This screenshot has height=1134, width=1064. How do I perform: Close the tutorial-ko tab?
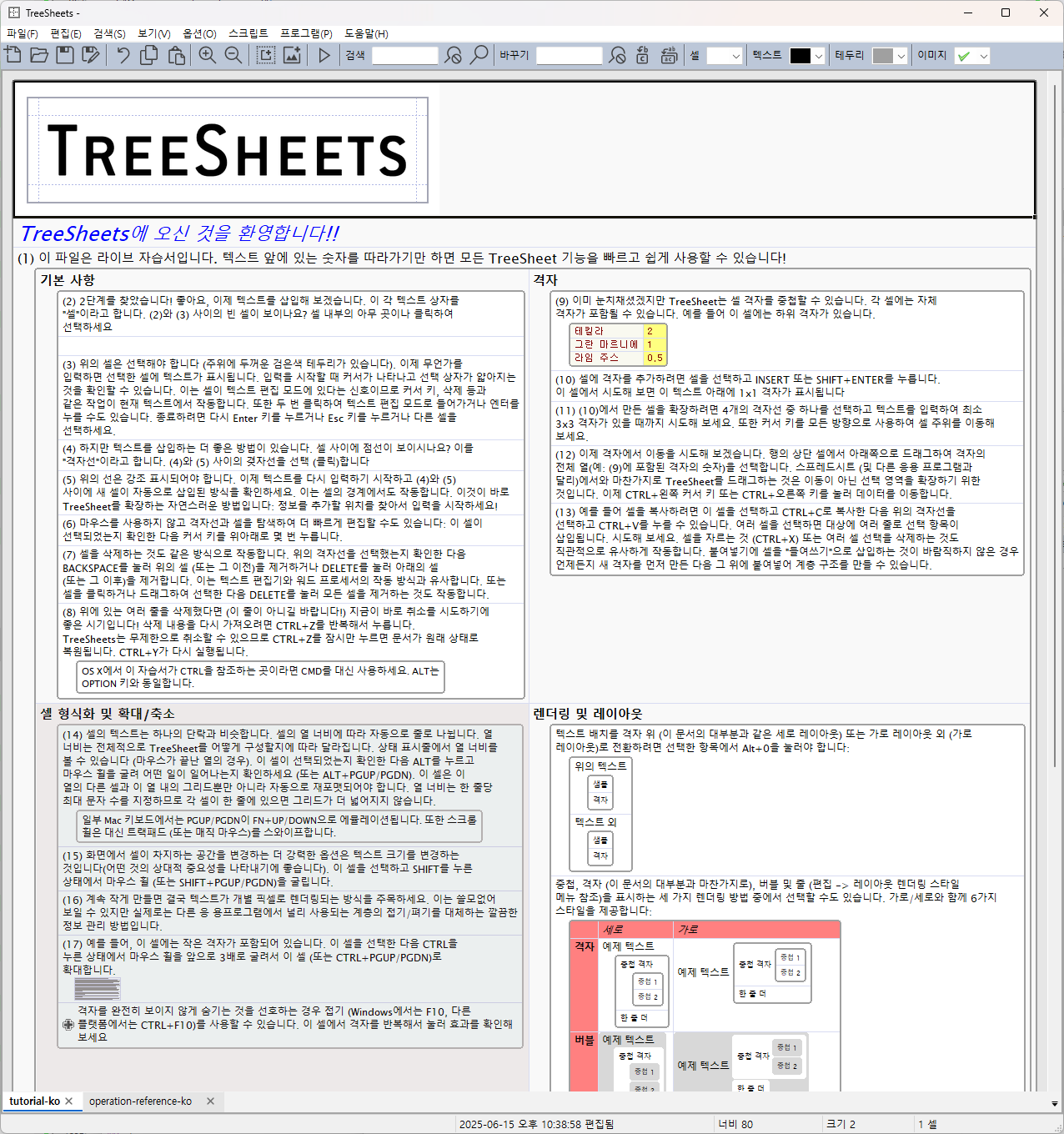coord(69,1101)
